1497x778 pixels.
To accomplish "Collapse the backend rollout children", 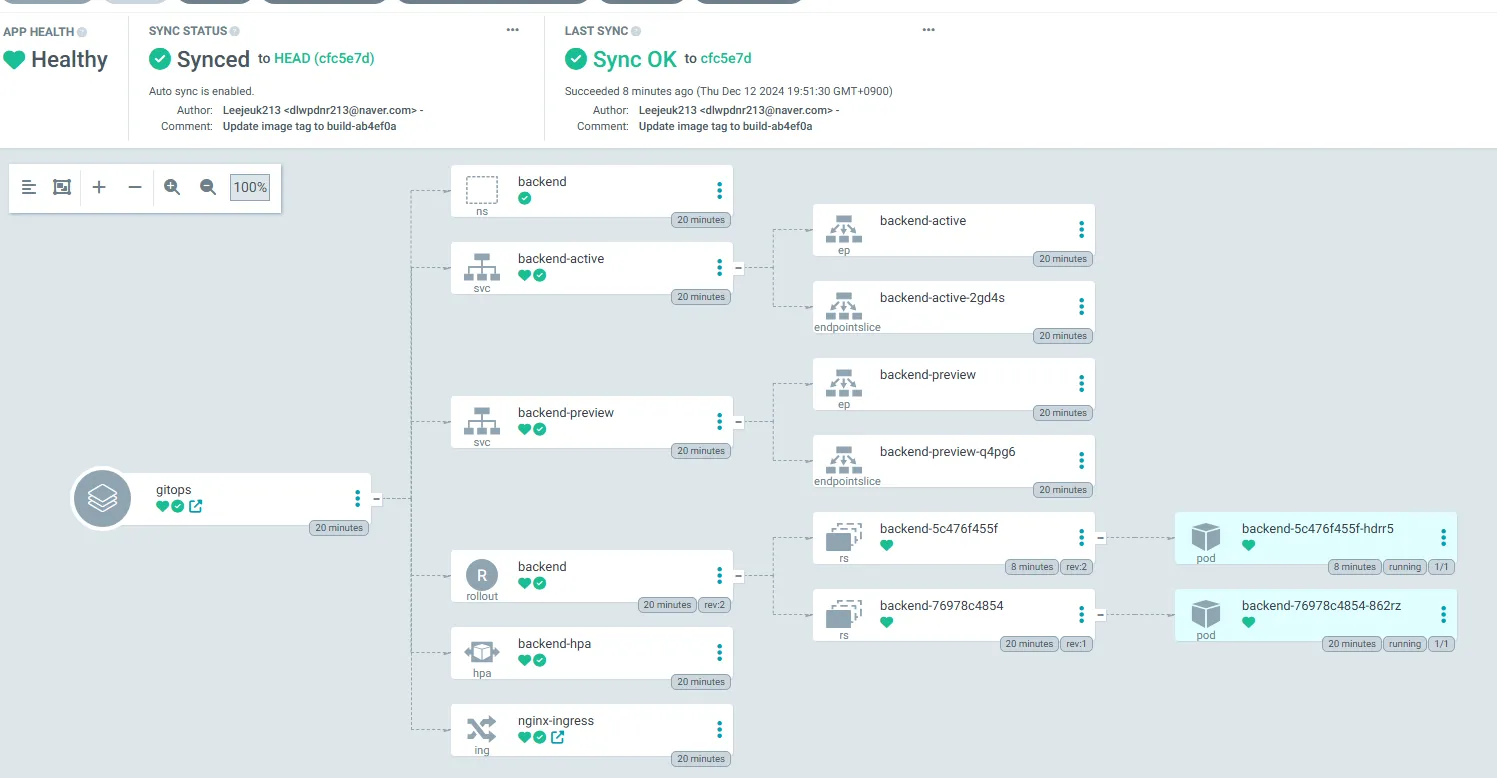I will pyautogui.click(x=739, y=575).
